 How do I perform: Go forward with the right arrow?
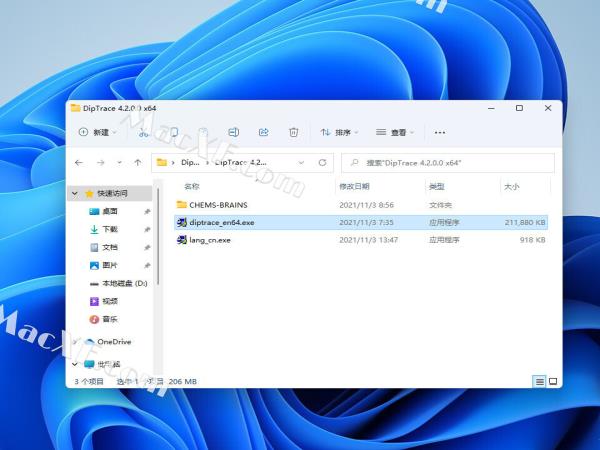point(101,163)
